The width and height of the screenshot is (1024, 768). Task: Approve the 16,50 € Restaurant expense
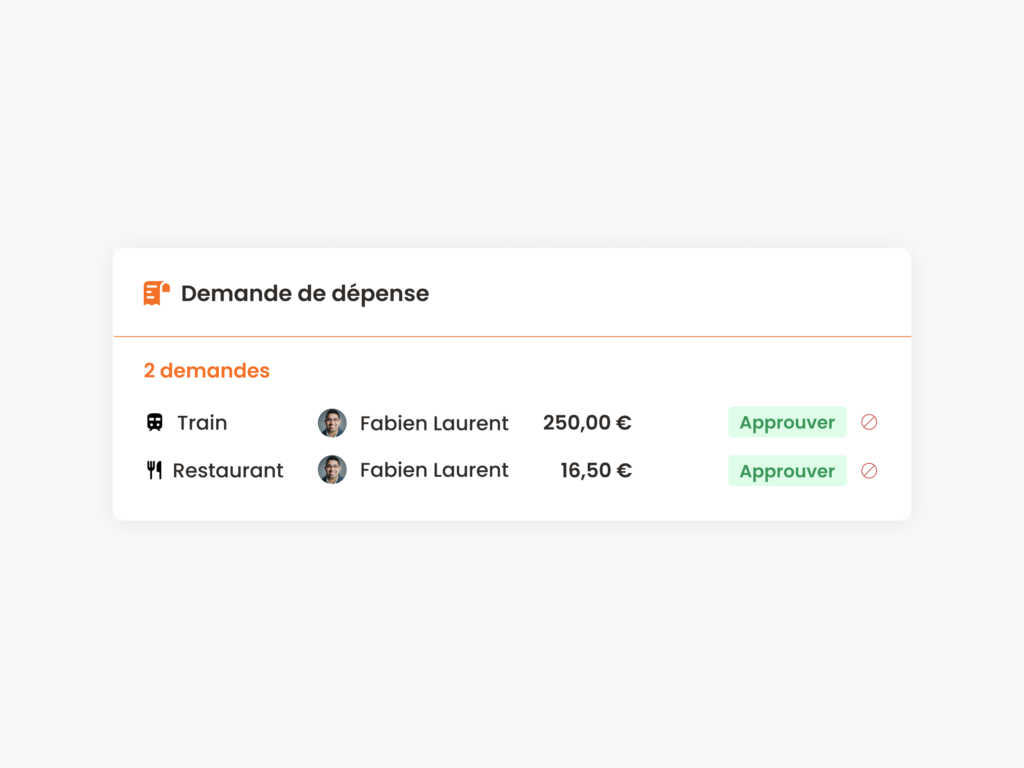(787, 470)
